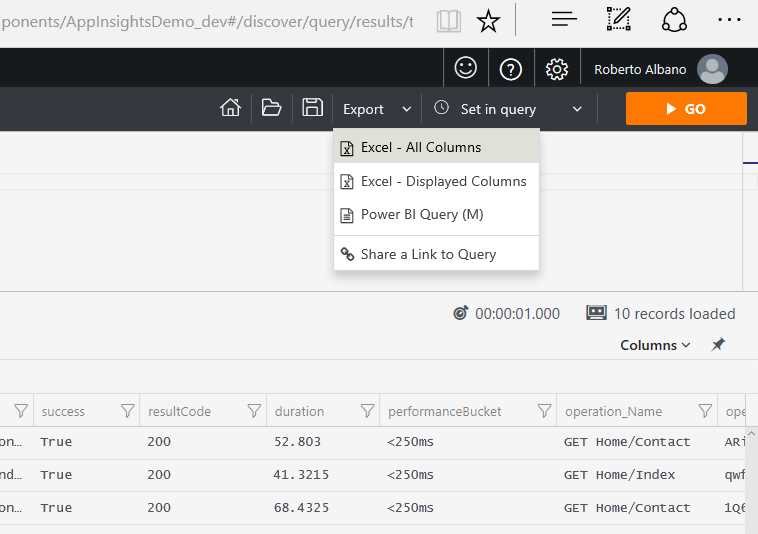Screen dimensions: 758x534
Task: Run the query with GO button
Action: point(686,109)
